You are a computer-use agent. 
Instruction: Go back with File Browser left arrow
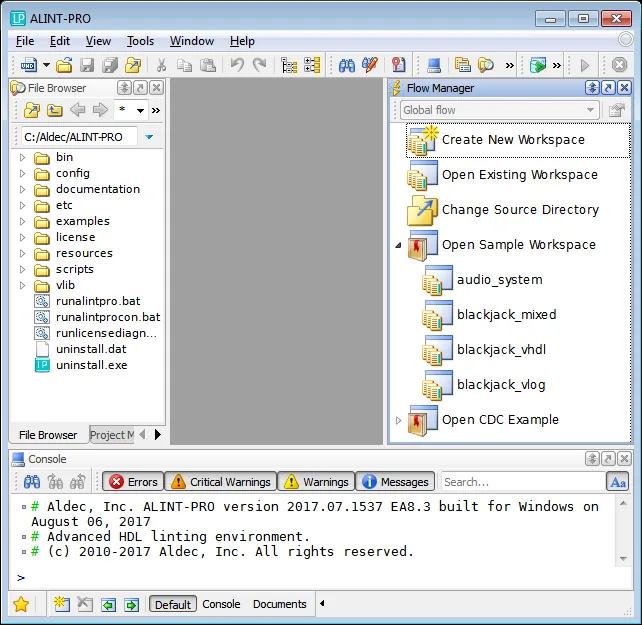tap(77, 110)
